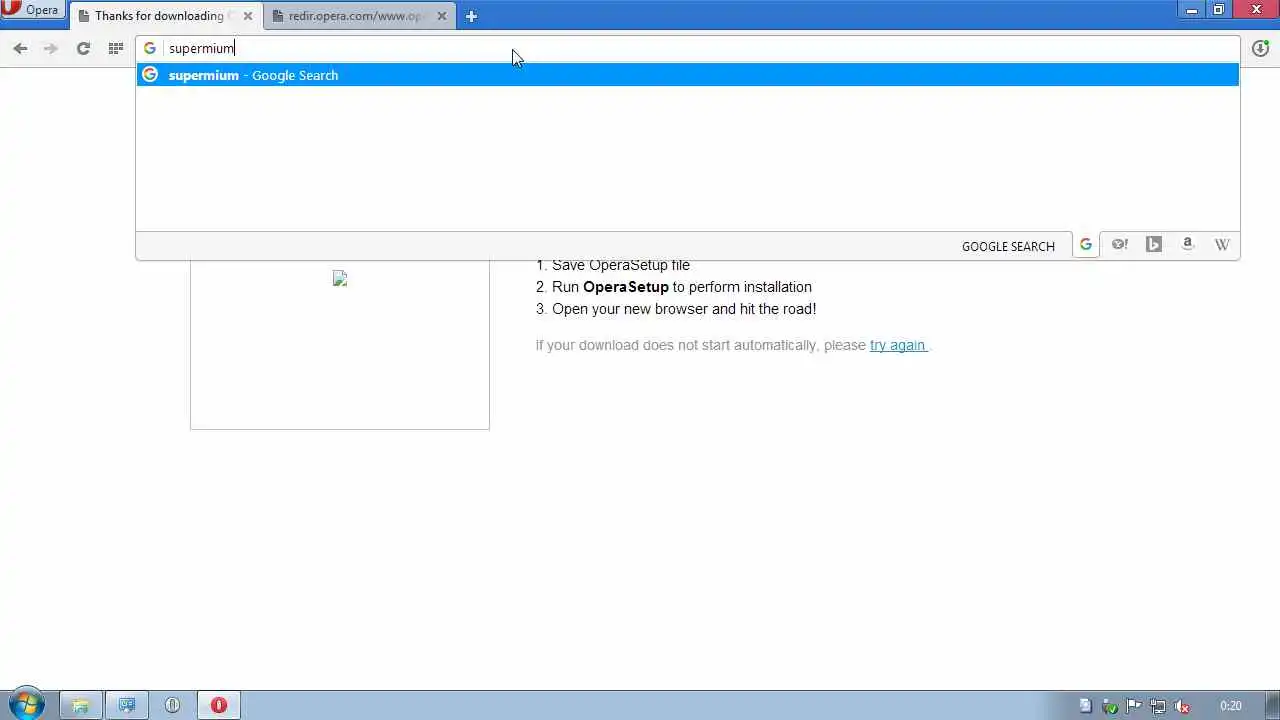Switch to the Thanks for downloading tab
The width and height of the screenshot is (1280, 720).
coord(165,16)
